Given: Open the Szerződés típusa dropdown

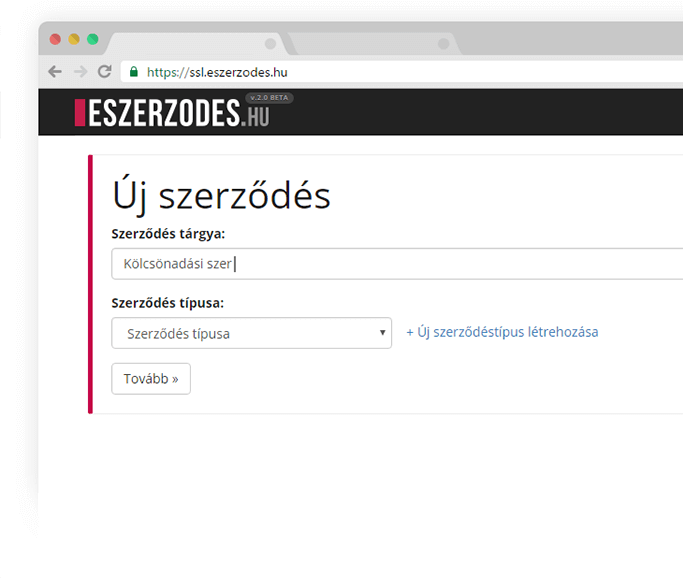Looking at the screenshot, I should point(251,333).
